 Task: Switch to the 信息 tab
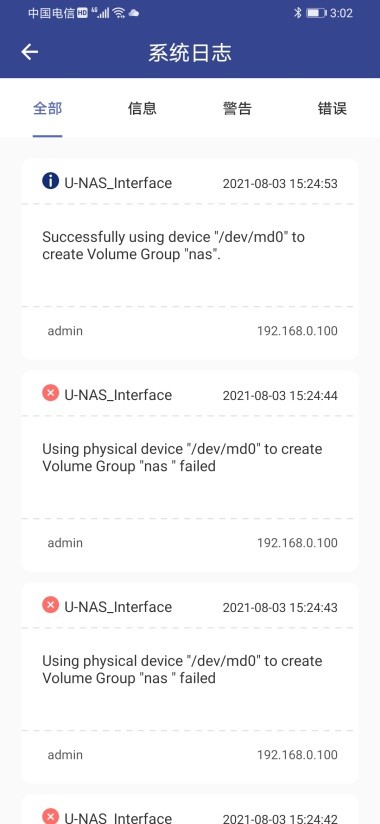tap(142, 108)
